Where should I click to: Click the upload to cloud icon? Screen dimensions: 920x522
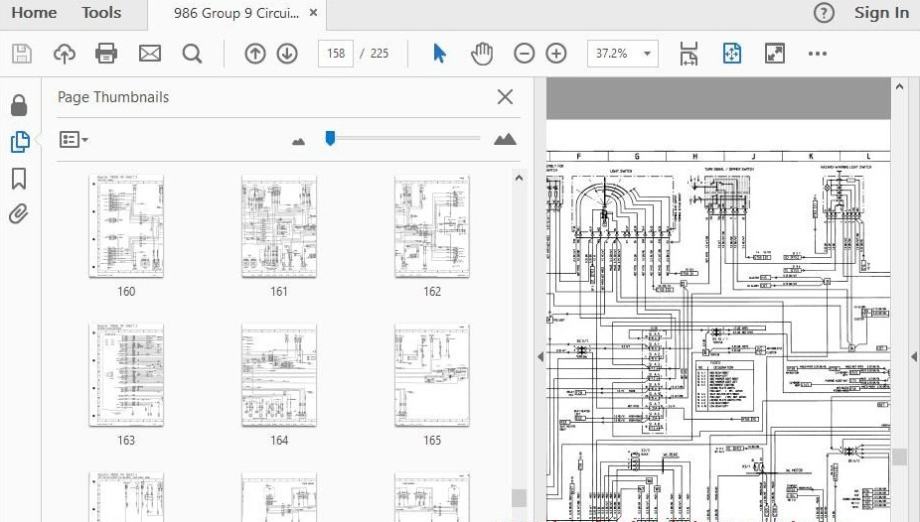click(x=64, y=54)
